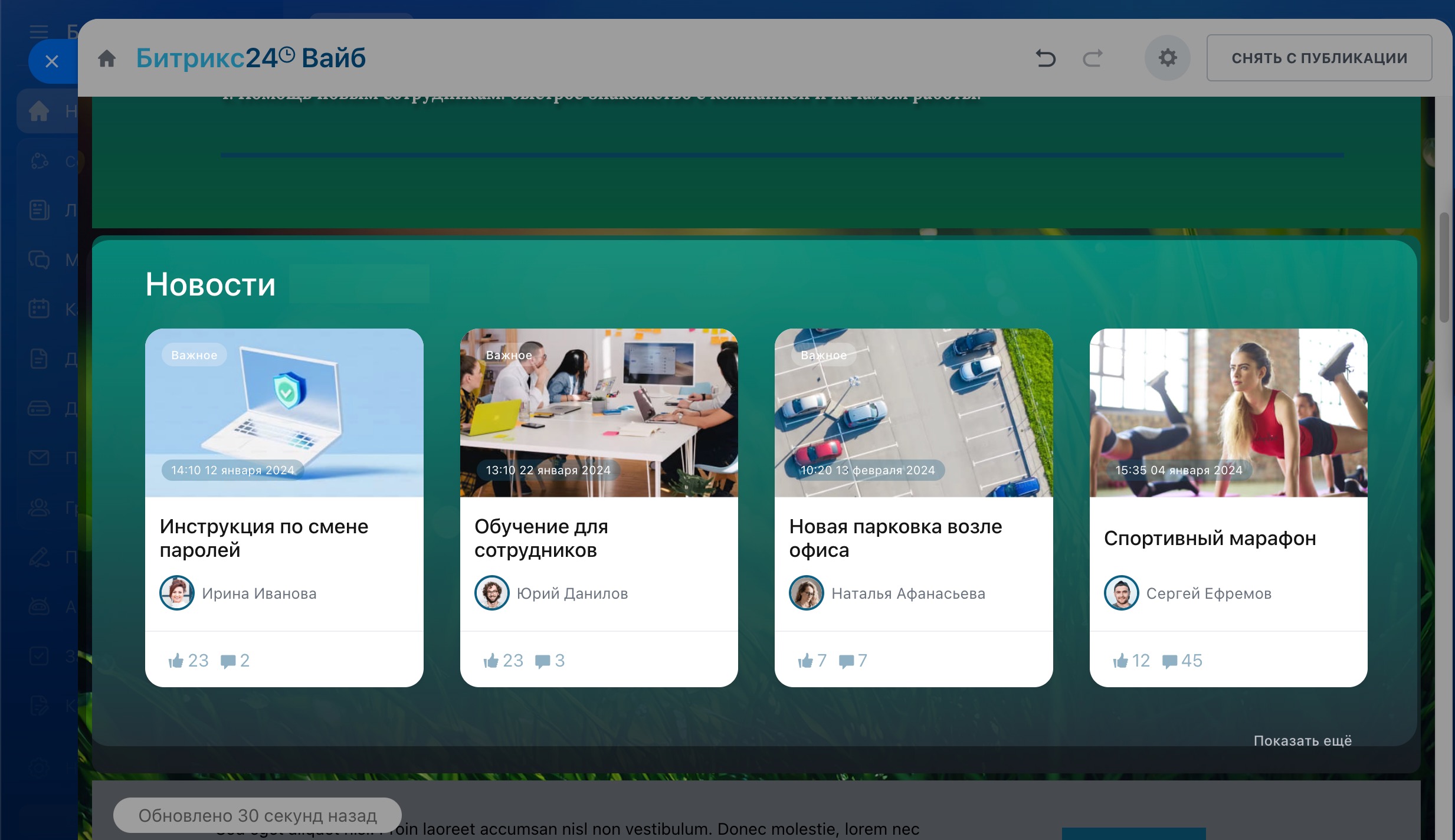Open the news feed icon in the sidebar
The image size is (1455, 840).
(x=39, y=210)
